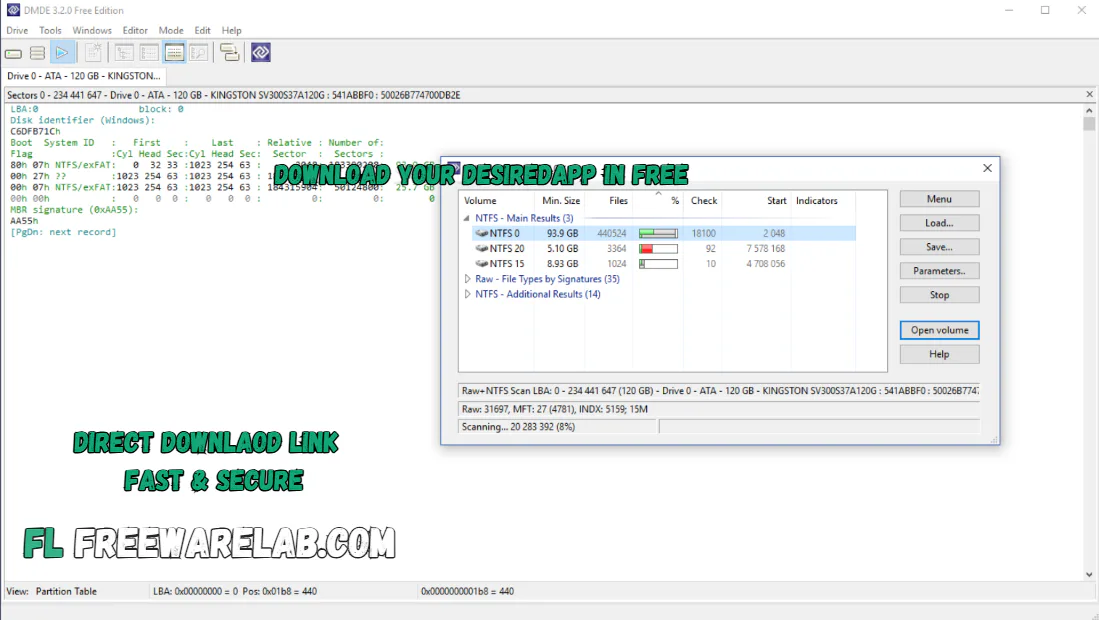Open the Tools menu
Image resolution: width=1099 pixels, height=620 pixels.
tap(49, 30)
